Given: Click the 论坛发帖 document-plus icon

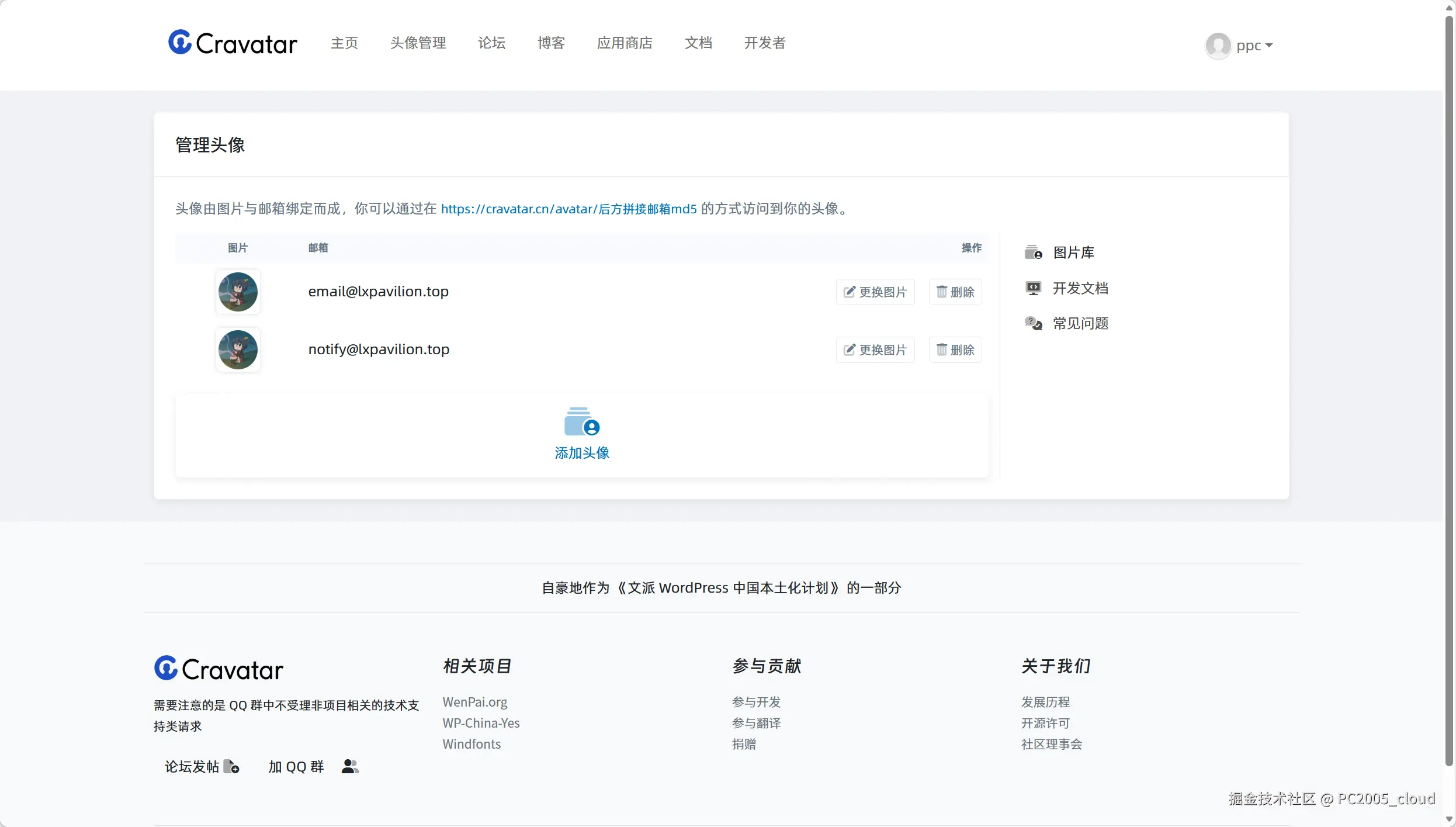Looking at the screenshot, I should coord(231,766).
